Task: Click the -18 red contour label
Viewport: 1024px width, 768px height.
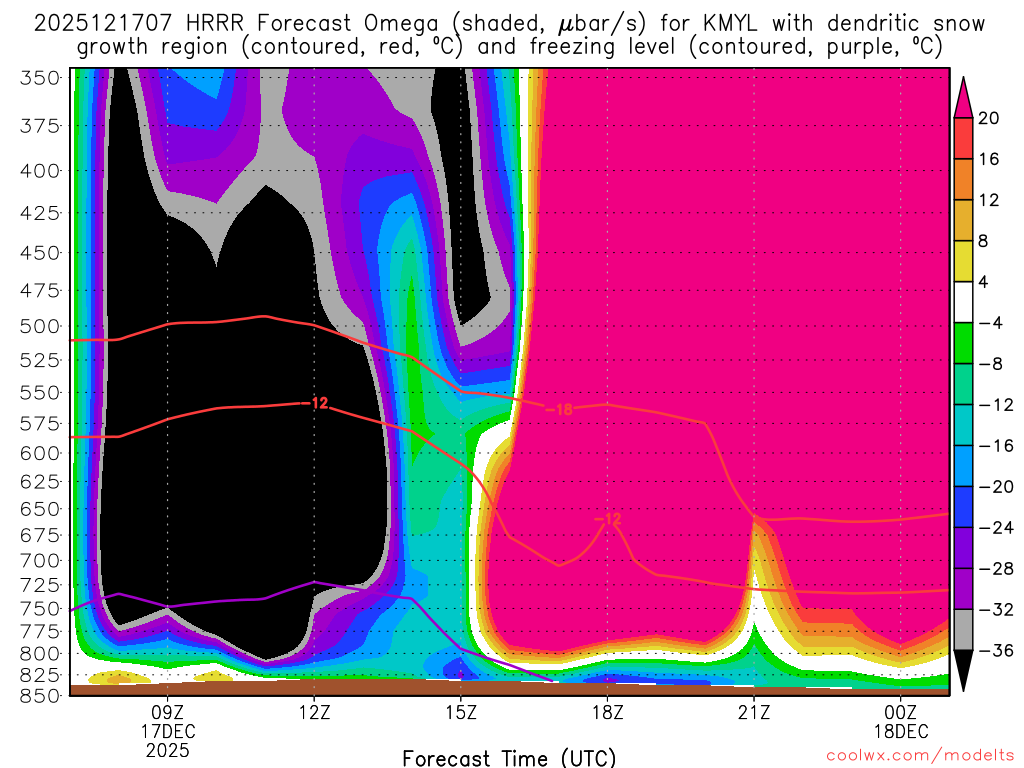Action: click(x=559, y=409)
